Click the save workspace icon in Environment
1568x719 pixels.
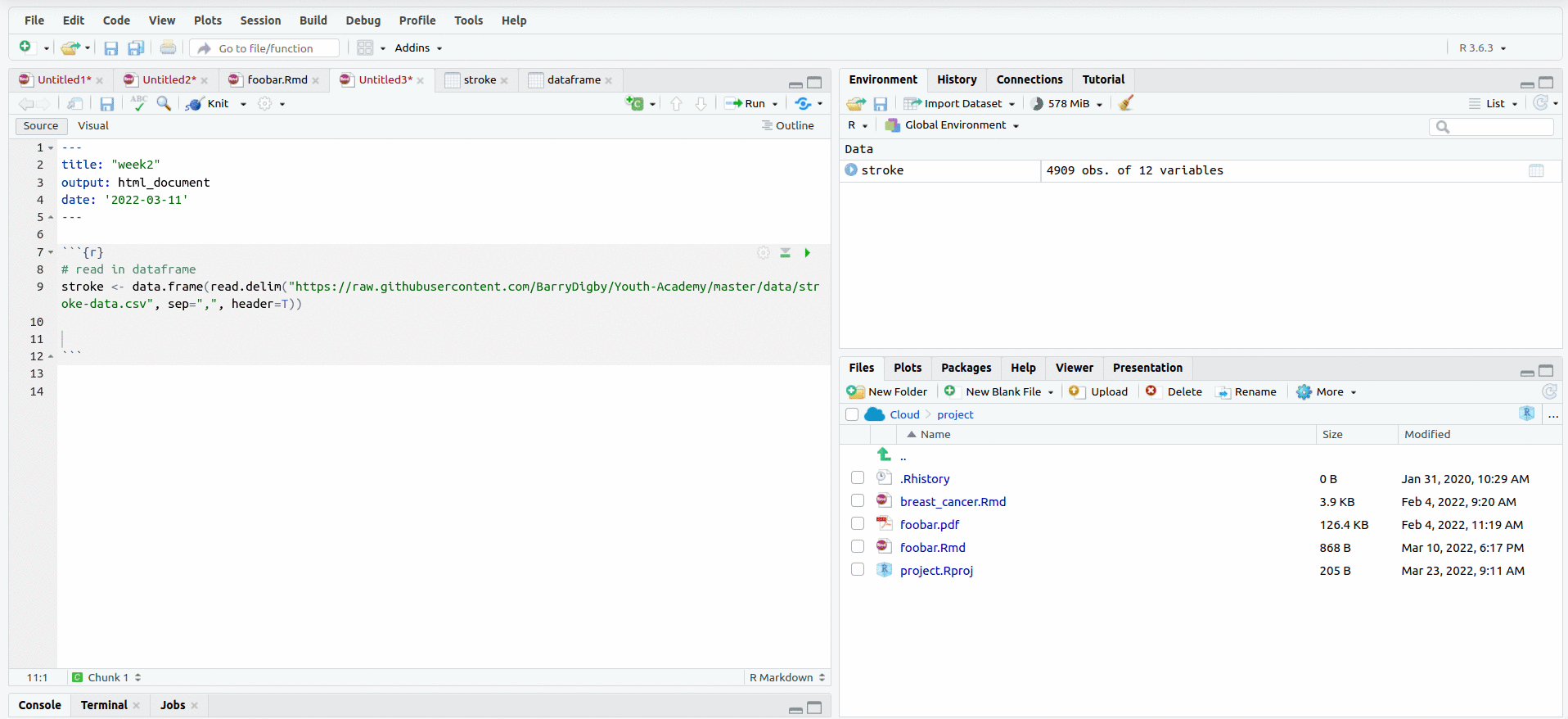point(881,104)
